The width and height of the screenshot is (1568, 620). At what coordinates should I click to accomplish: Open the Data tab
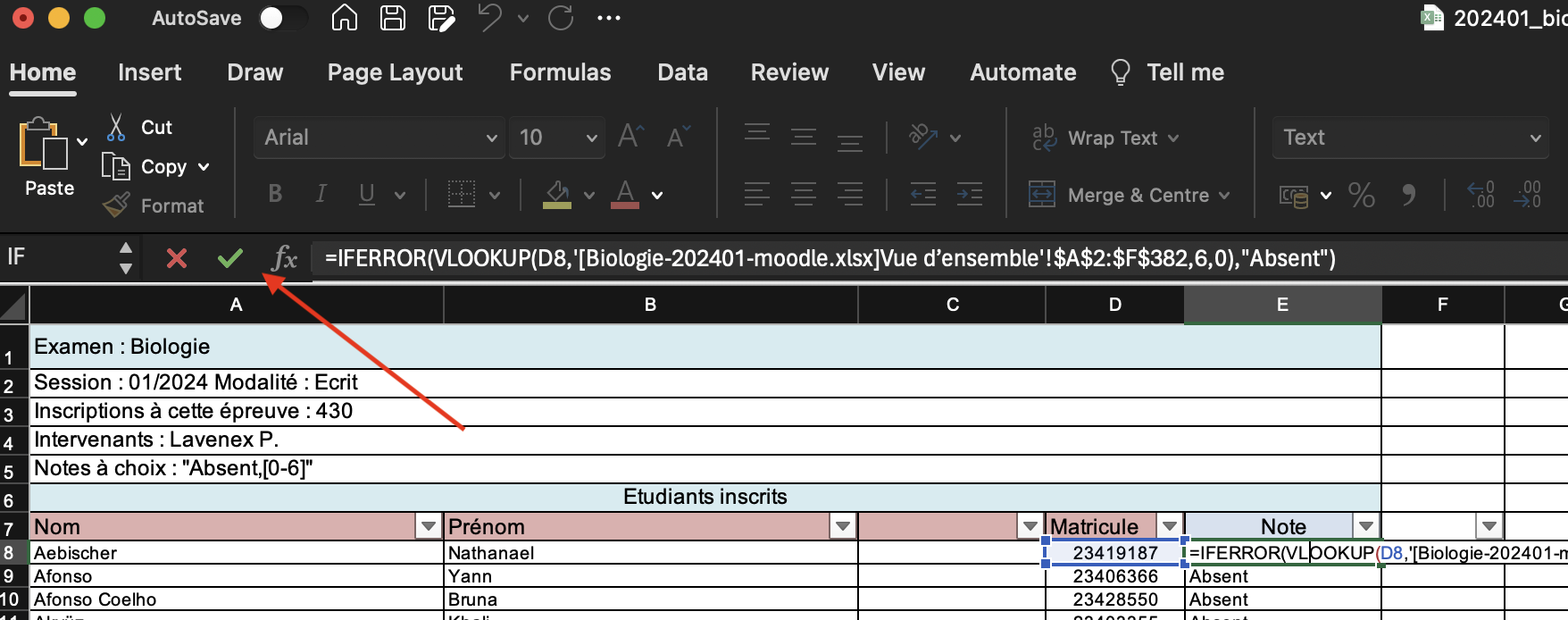pos(682,72)
